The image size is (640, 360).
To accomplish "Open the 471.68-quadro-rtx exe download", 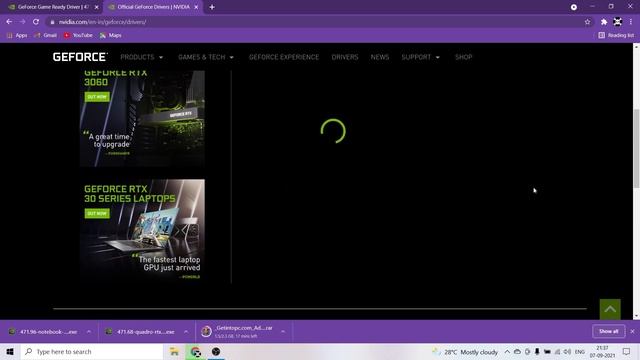I will (140, 332).
